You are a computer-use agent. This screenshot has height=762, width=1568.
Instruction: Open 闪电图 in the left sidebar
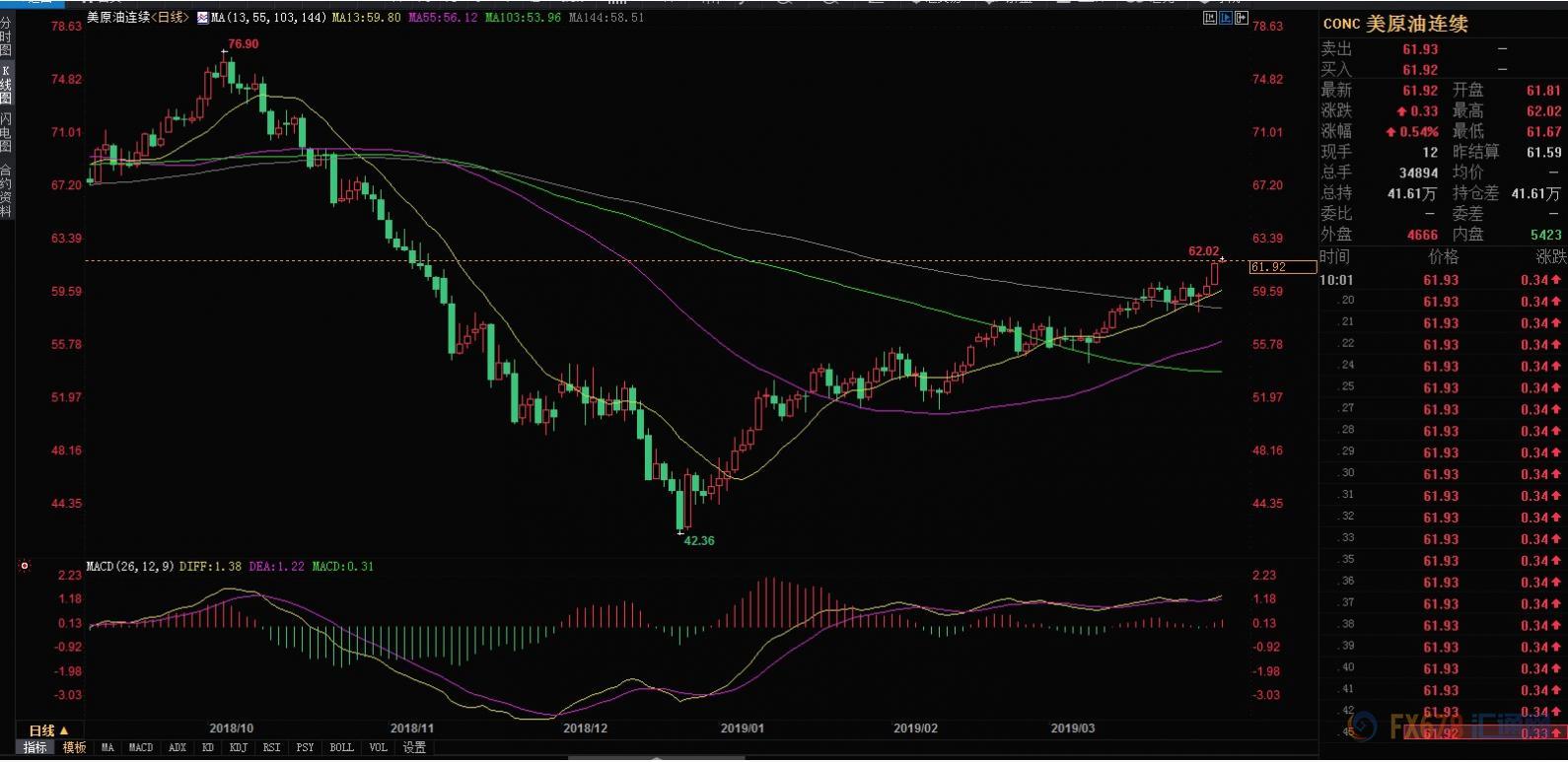tap(6, 133)
